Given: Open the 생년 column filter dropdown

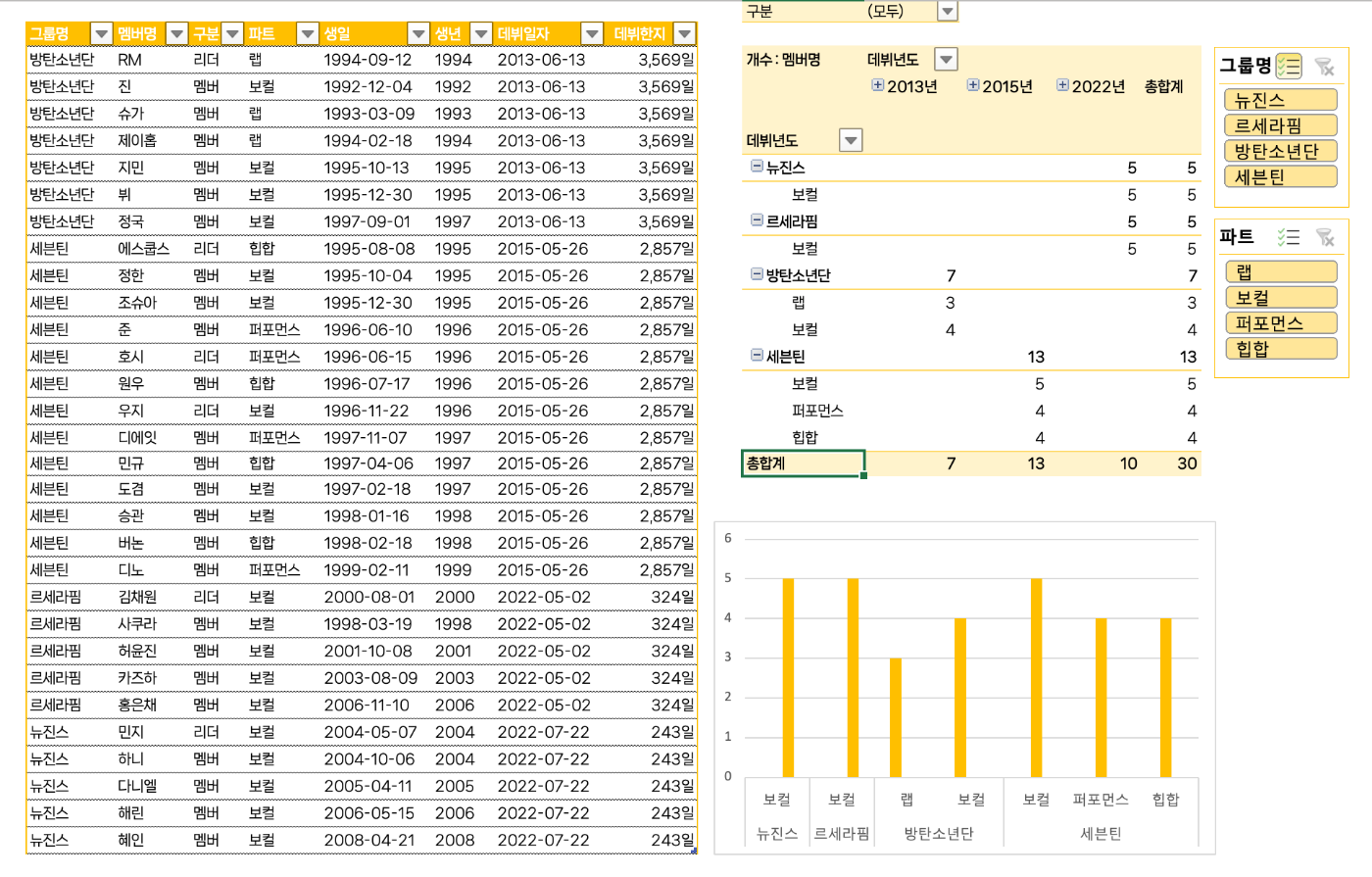Looking at the screenshot, I should [481, 34].
